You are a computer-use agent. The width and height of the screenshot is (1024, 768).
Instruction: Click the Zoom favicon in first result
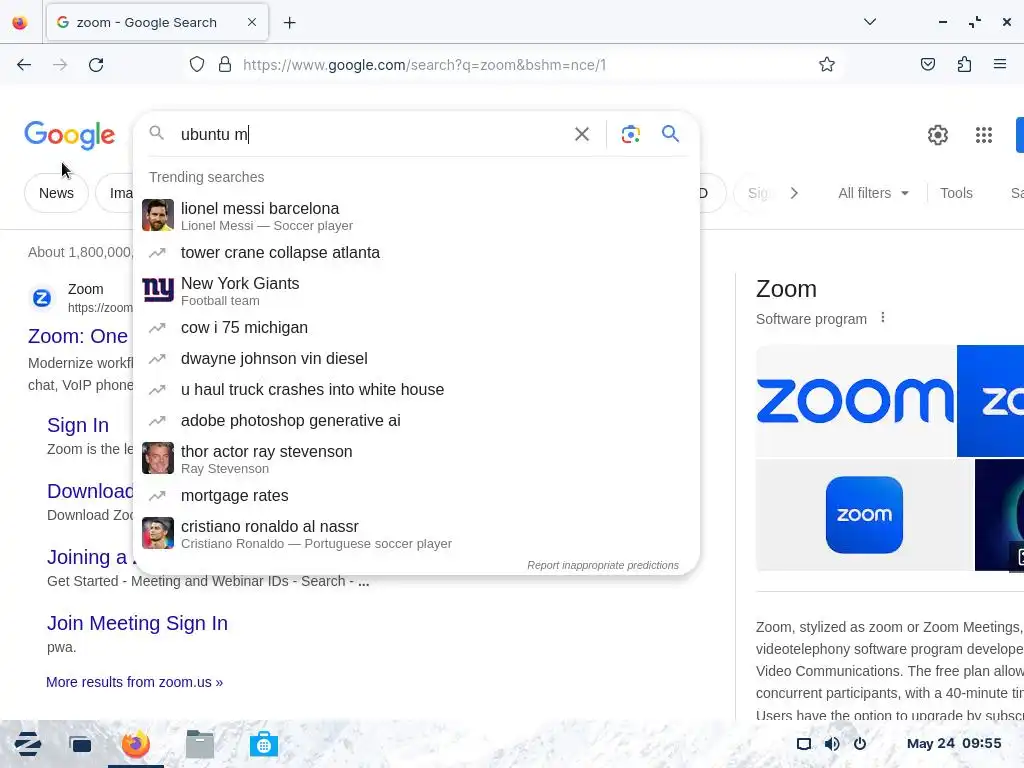click(x=42, y=298)
